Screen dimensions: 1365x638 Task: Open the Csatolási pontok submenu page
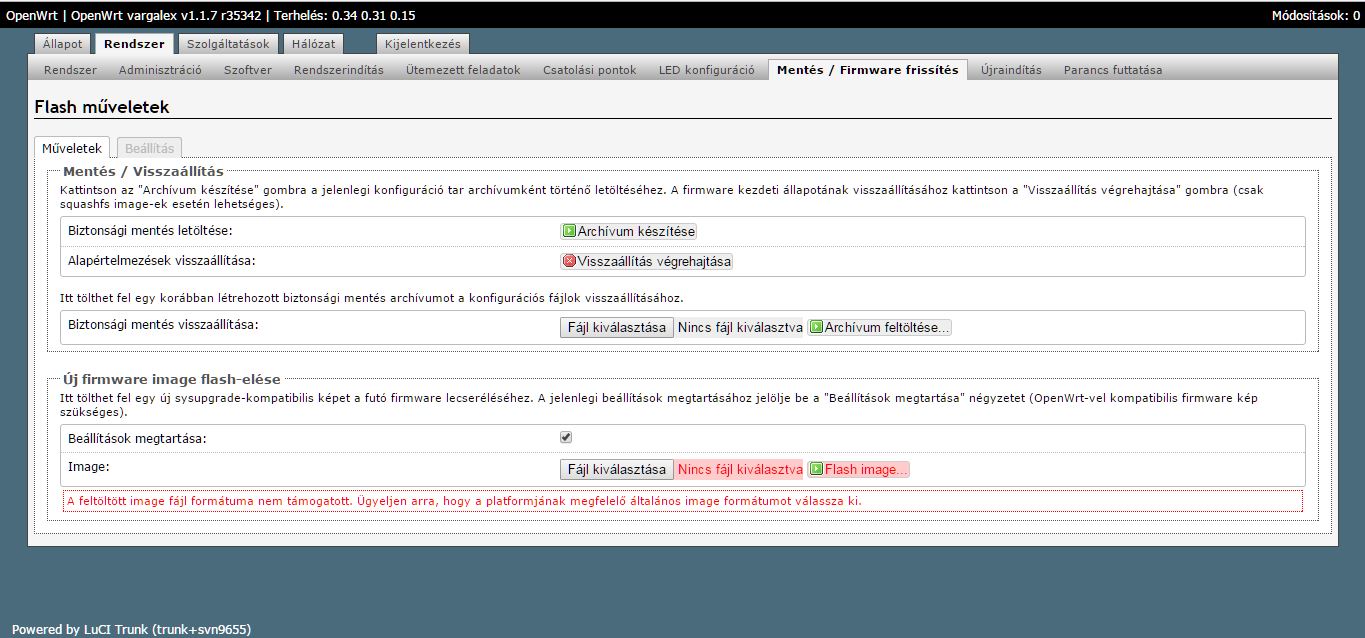[x=589, y=70]
